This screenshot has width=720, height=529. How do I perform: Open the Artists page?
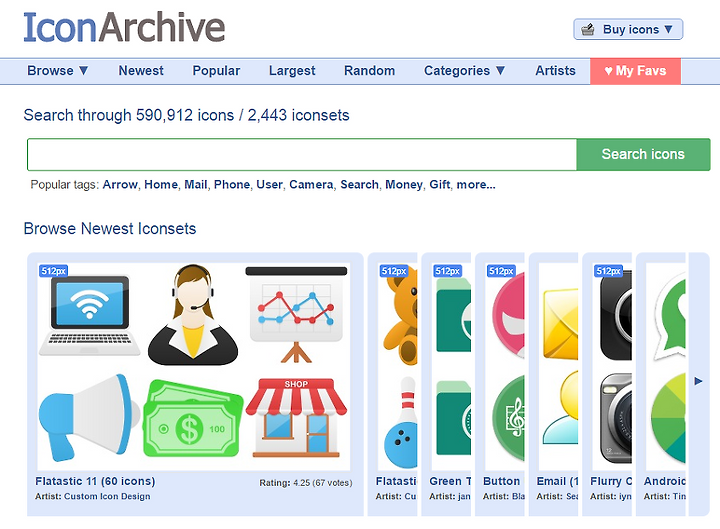[555, 71]
